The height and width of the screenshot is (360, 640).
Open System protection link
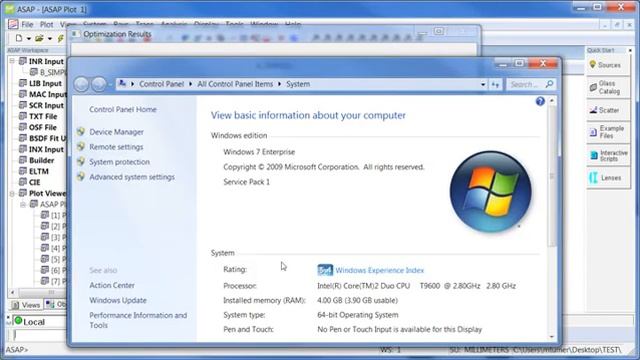coord(120,162)
